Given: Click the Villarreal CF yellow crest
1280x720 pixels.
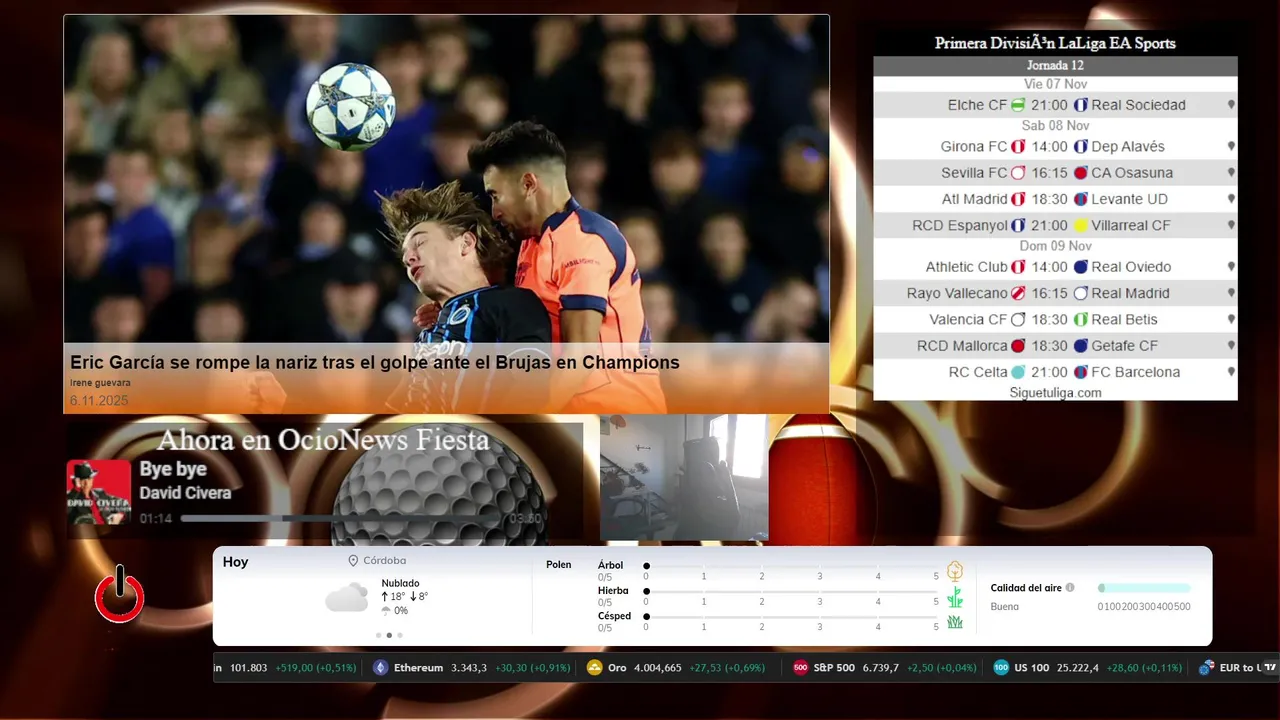Looking at the screenshot, I should click(1081, 226).
